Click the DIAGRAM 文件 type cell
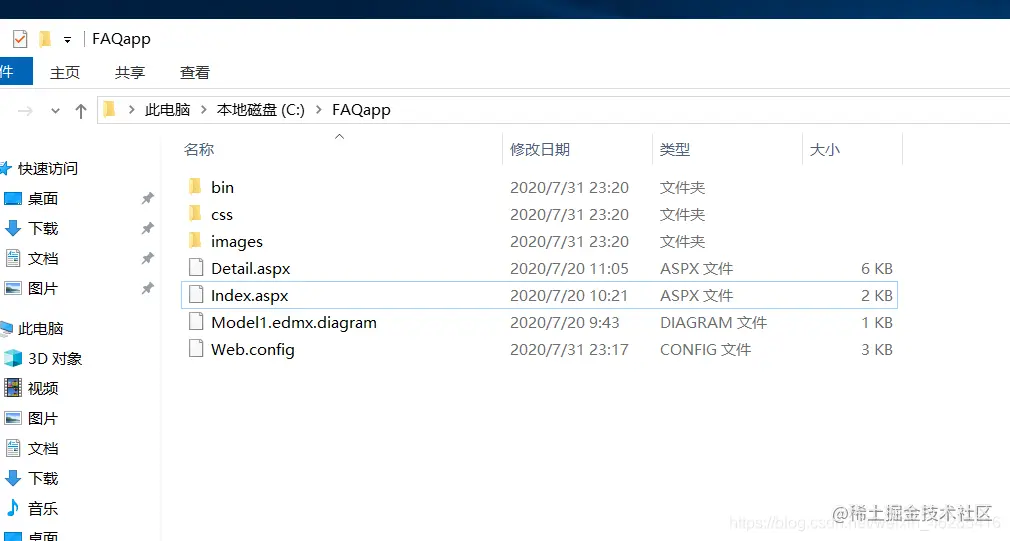This screenshot has width=1010, height=541. (x=713, y=323)
